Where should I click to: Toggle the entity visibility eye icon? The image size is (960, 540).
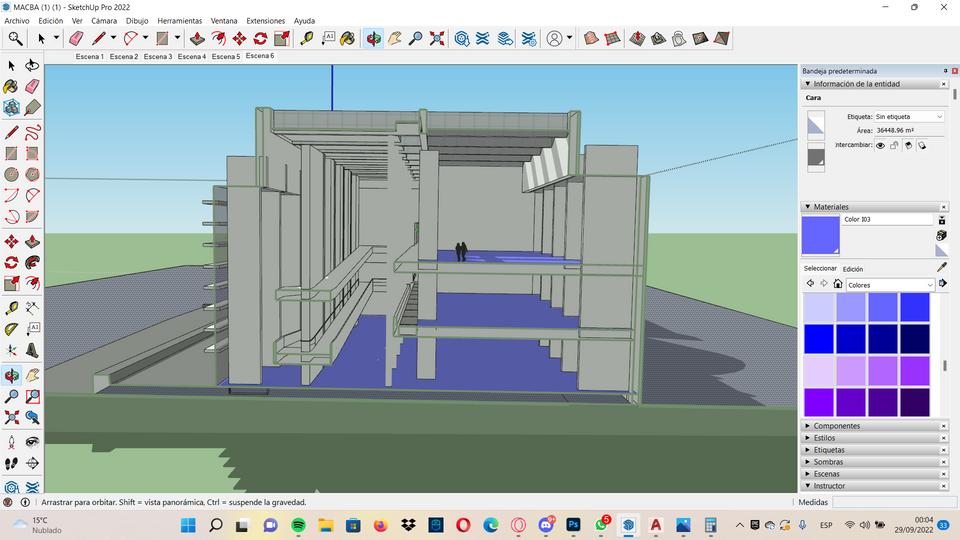(880, 145)
